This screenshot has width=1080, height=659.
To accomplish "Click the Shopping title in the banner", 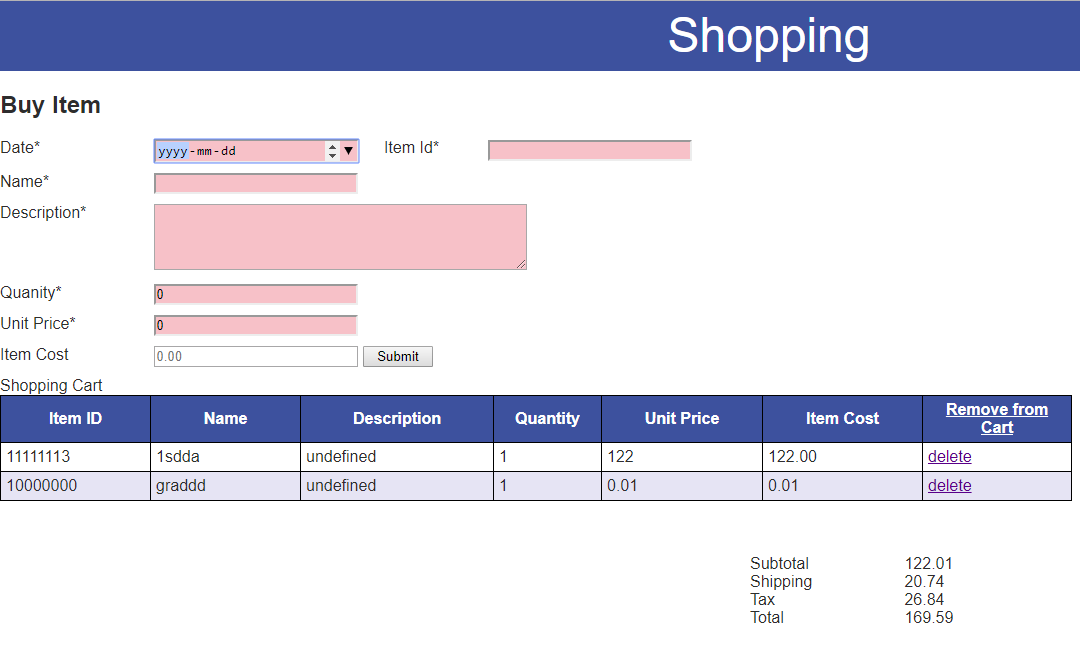I will coord(768,36).
